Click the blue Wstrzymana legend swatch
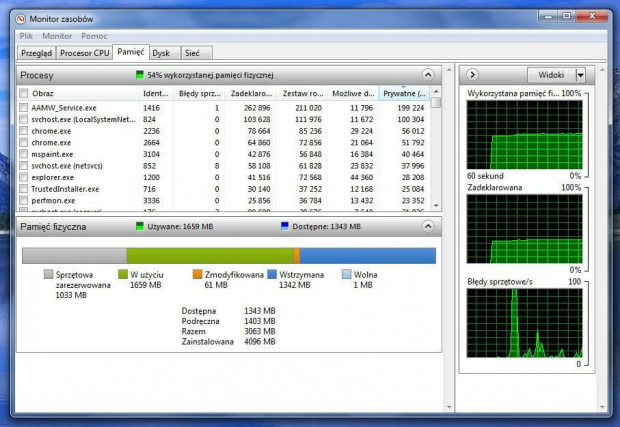This screenshot has width=620, height=427. point(272,274)
